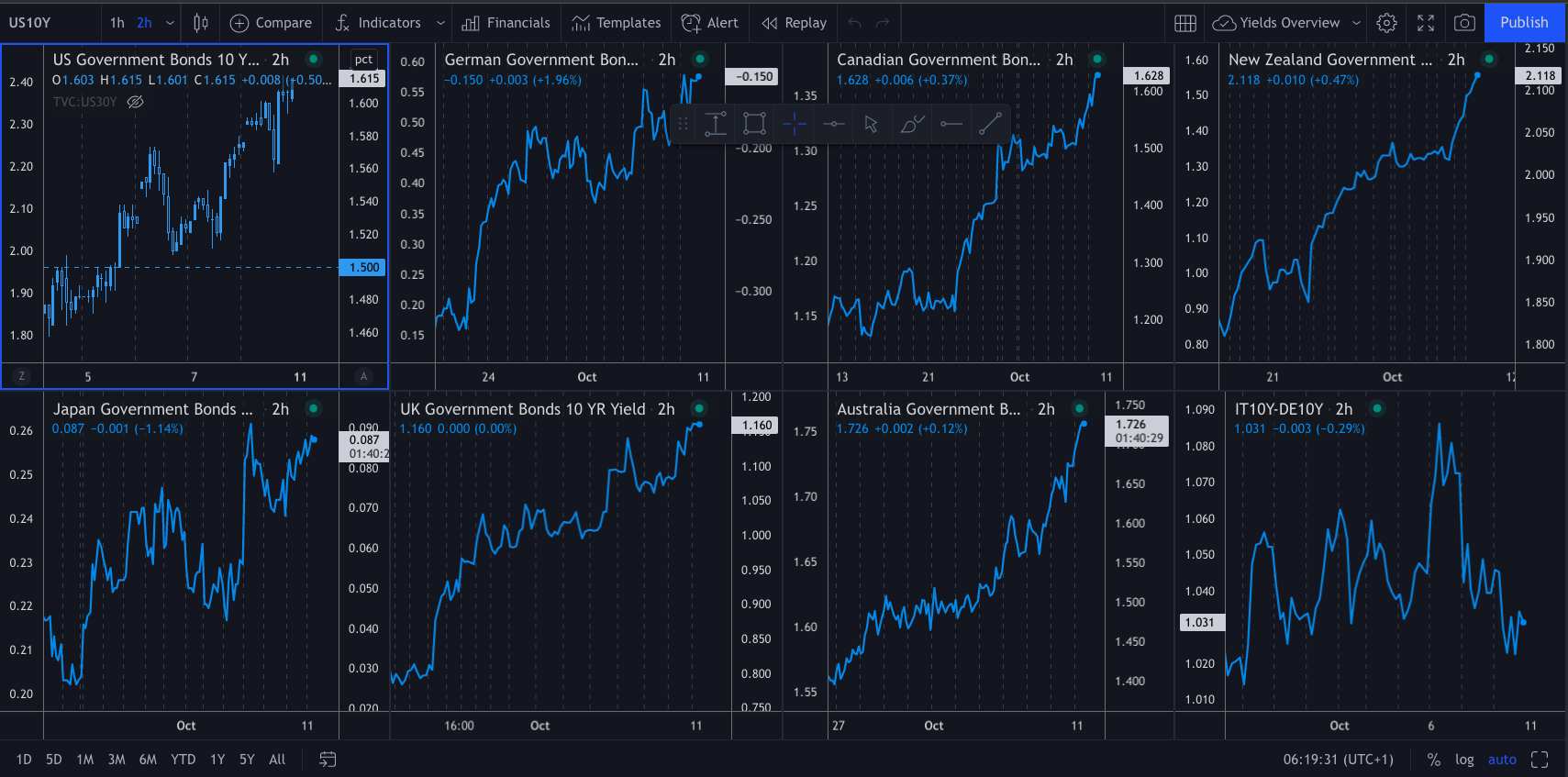Toggle percent scale button

coord(1434,760)
